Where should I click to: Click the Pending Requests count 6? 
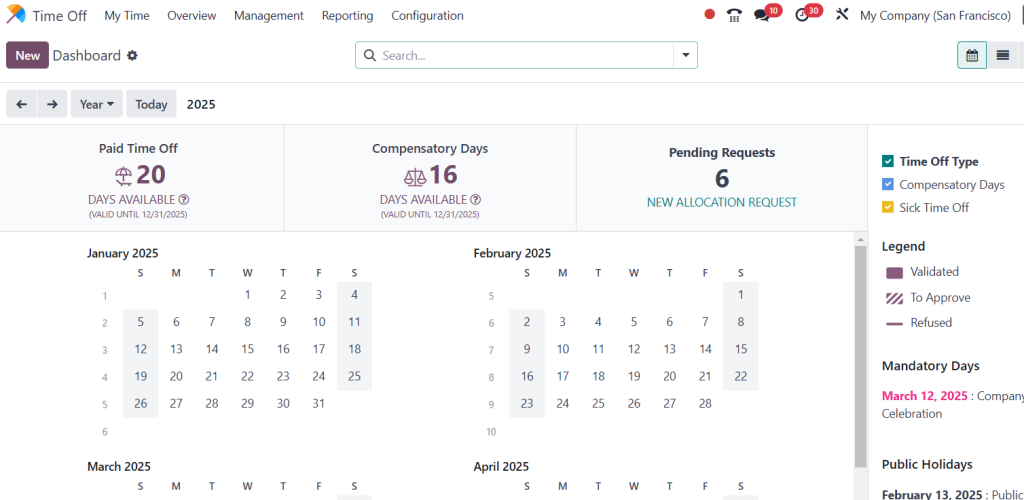pyautogui.click(x=722, y=178)
